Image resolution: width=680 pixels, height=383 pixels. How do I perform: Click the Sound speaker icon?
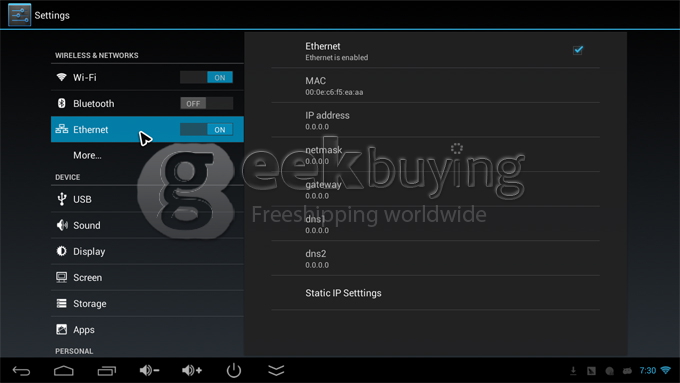tap(62, 225)
